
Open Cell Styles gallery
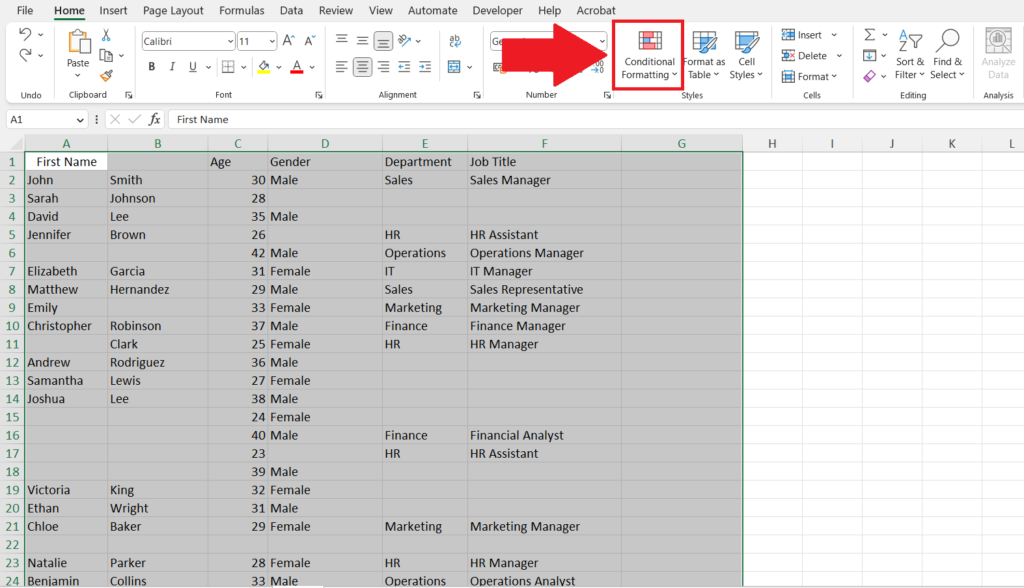(746, 56)
